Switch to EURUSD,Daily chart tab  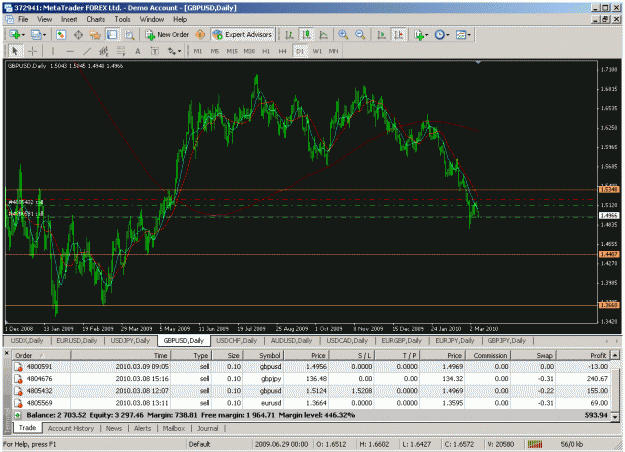[77, 341]
